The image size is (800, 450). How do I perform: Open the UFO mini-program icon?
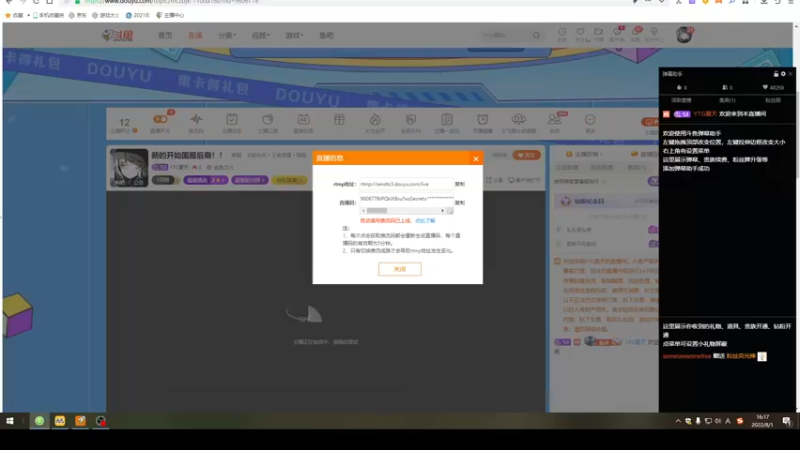[518, 120]
